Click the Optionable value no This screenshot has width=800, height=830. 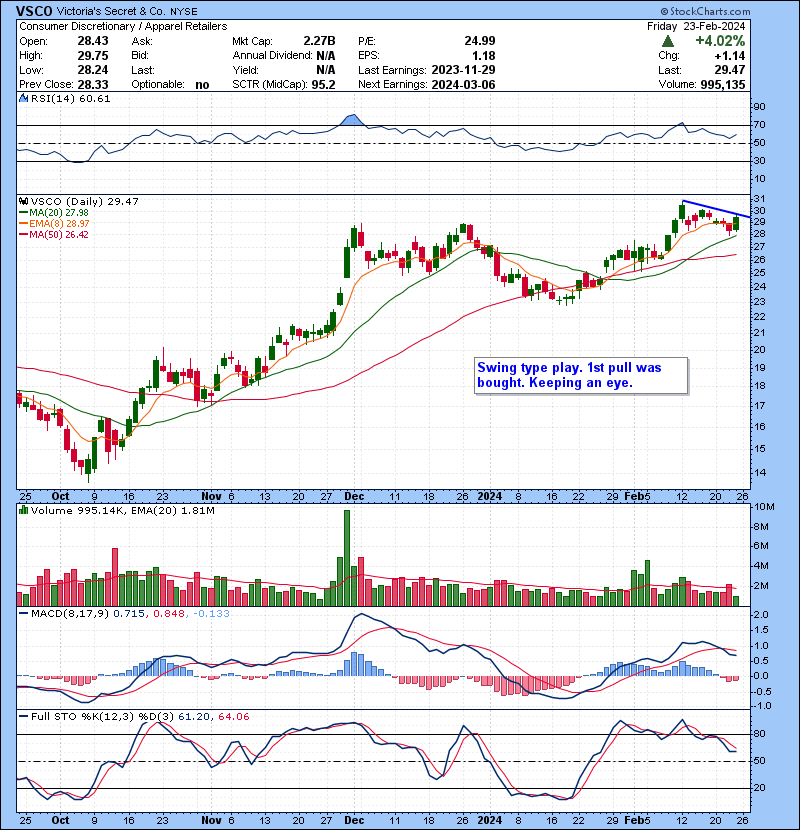click(202, 85)
